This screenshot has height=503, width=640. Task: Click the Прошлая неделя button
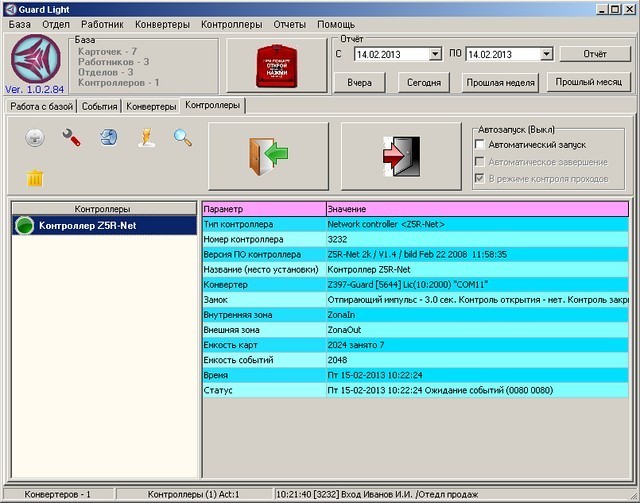click(500, 83)
